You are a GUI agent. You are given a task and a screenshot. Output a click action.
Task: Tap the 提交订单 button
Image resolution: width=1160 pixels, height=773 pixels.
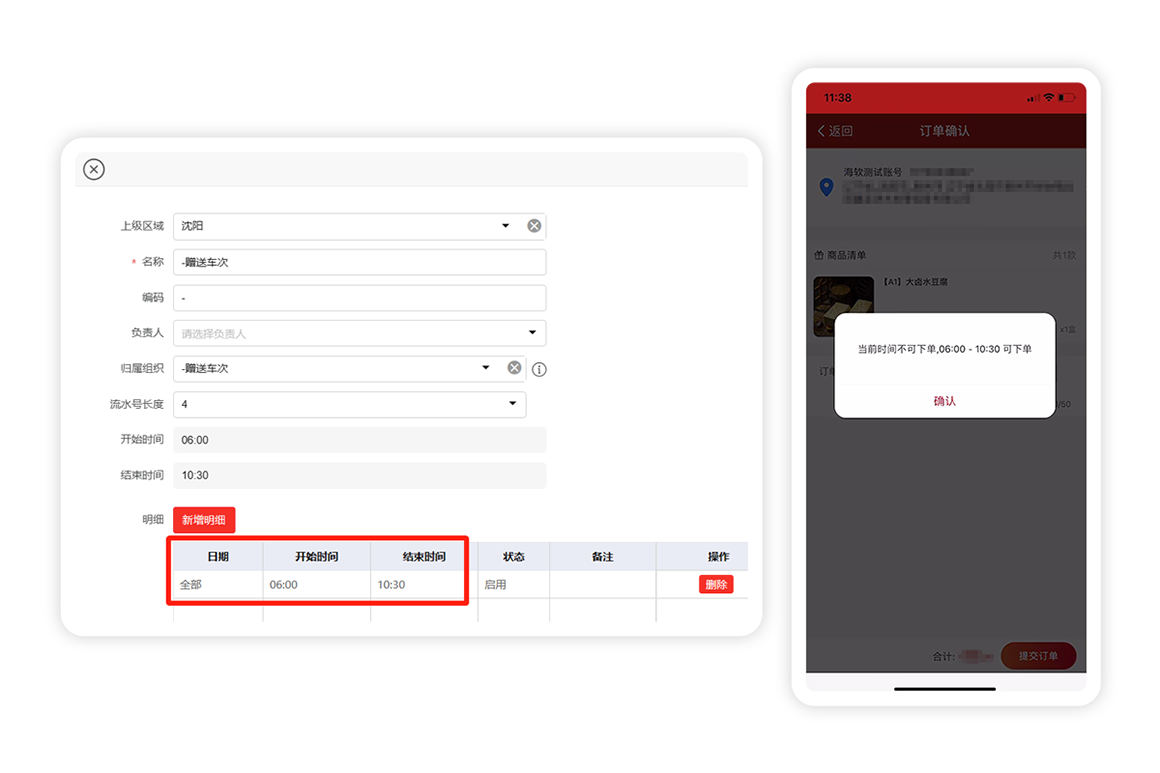tap(1038, 656)
